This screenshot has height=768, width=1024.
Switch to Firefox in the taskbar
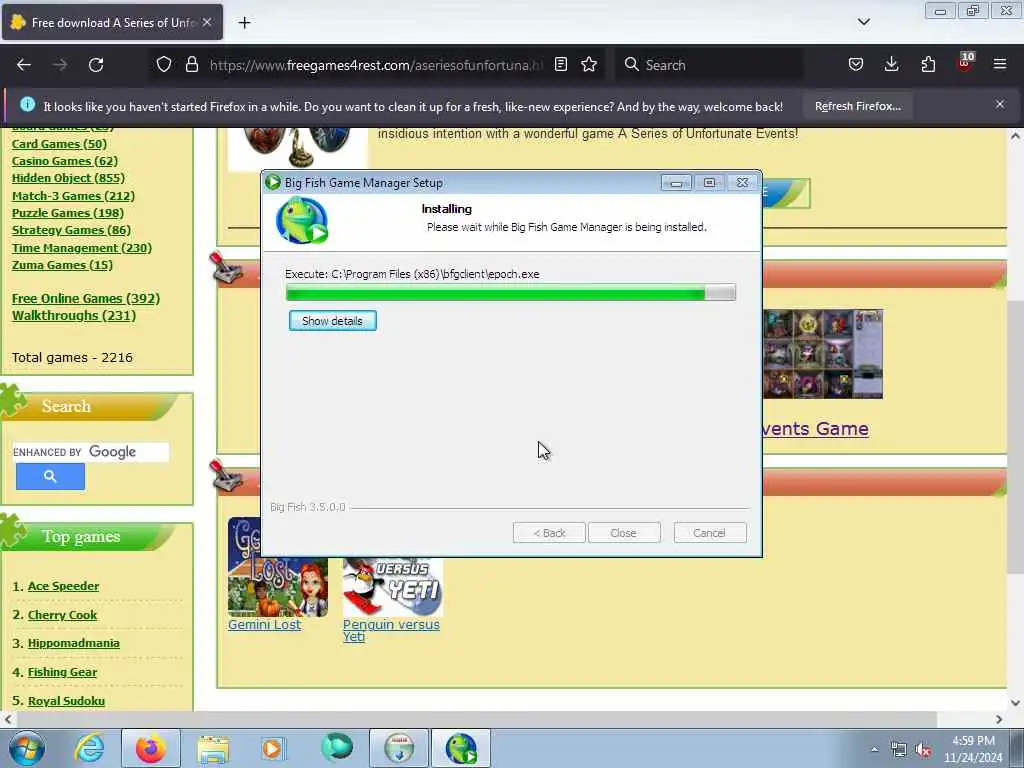pyautogui.click(x=150, y=748)
